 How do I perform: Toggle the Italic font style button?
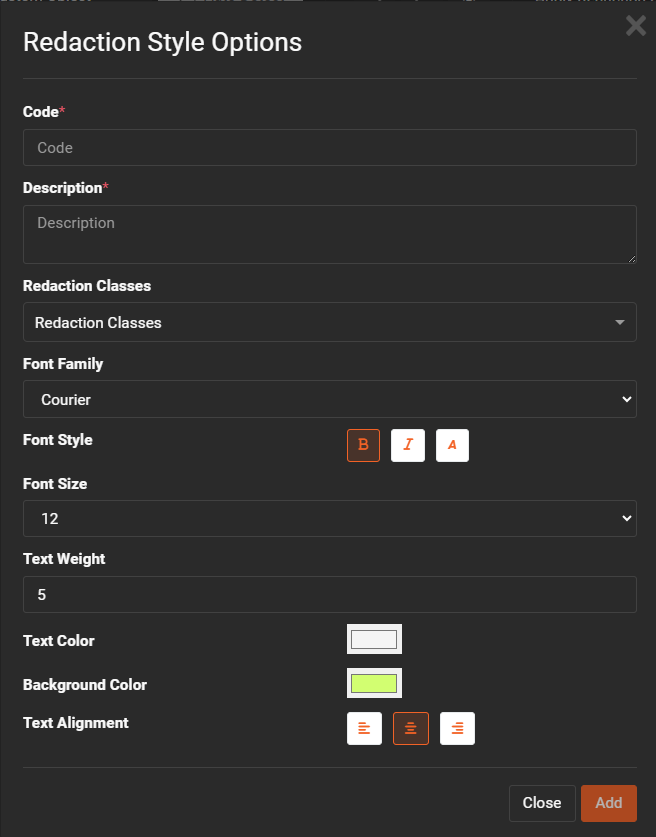pos(407,445)
